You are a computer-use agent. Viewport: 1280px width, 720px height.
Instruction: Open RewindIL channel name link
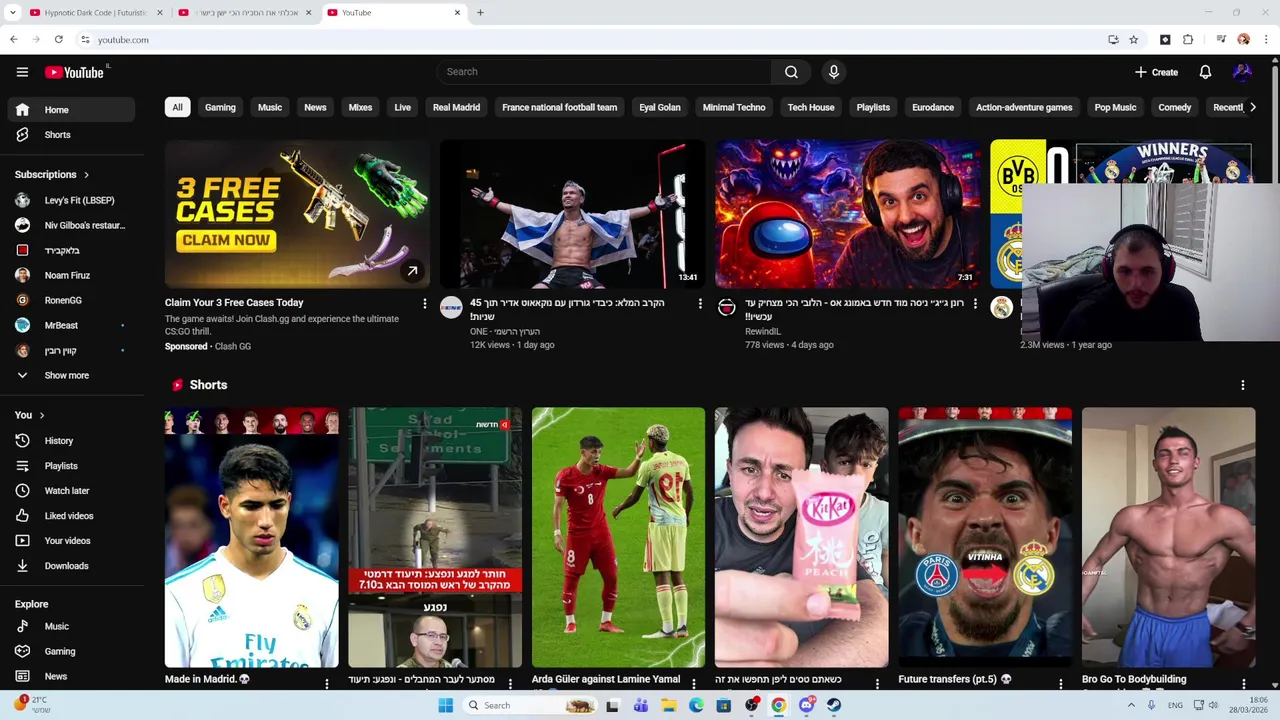762,332
